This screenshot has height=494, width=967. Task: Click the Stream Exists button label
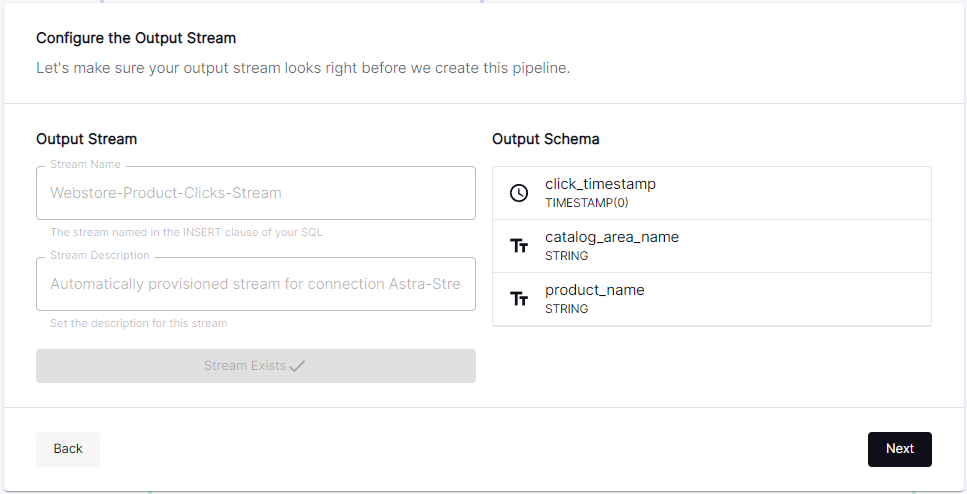(244, 366)
